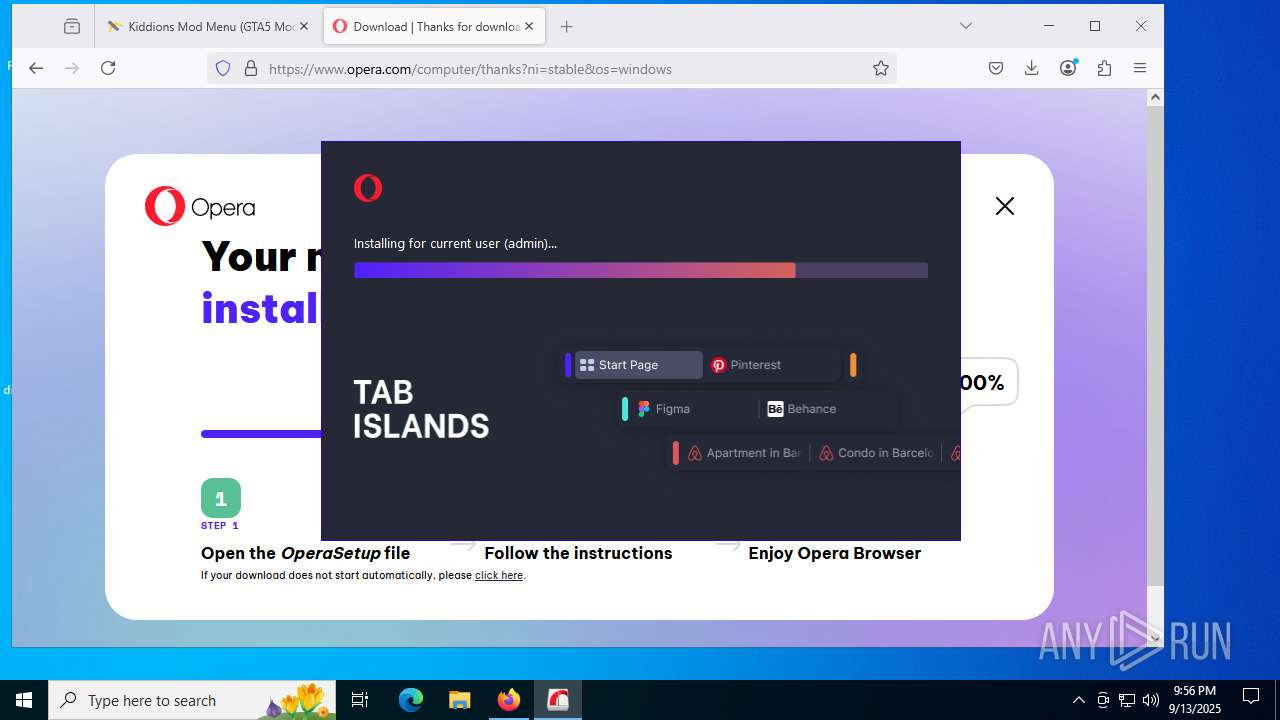The width and height of the screenshot is (1280, 720).
Task: Click the 'Enjoy Opera Browser' text
Action: 835,553
